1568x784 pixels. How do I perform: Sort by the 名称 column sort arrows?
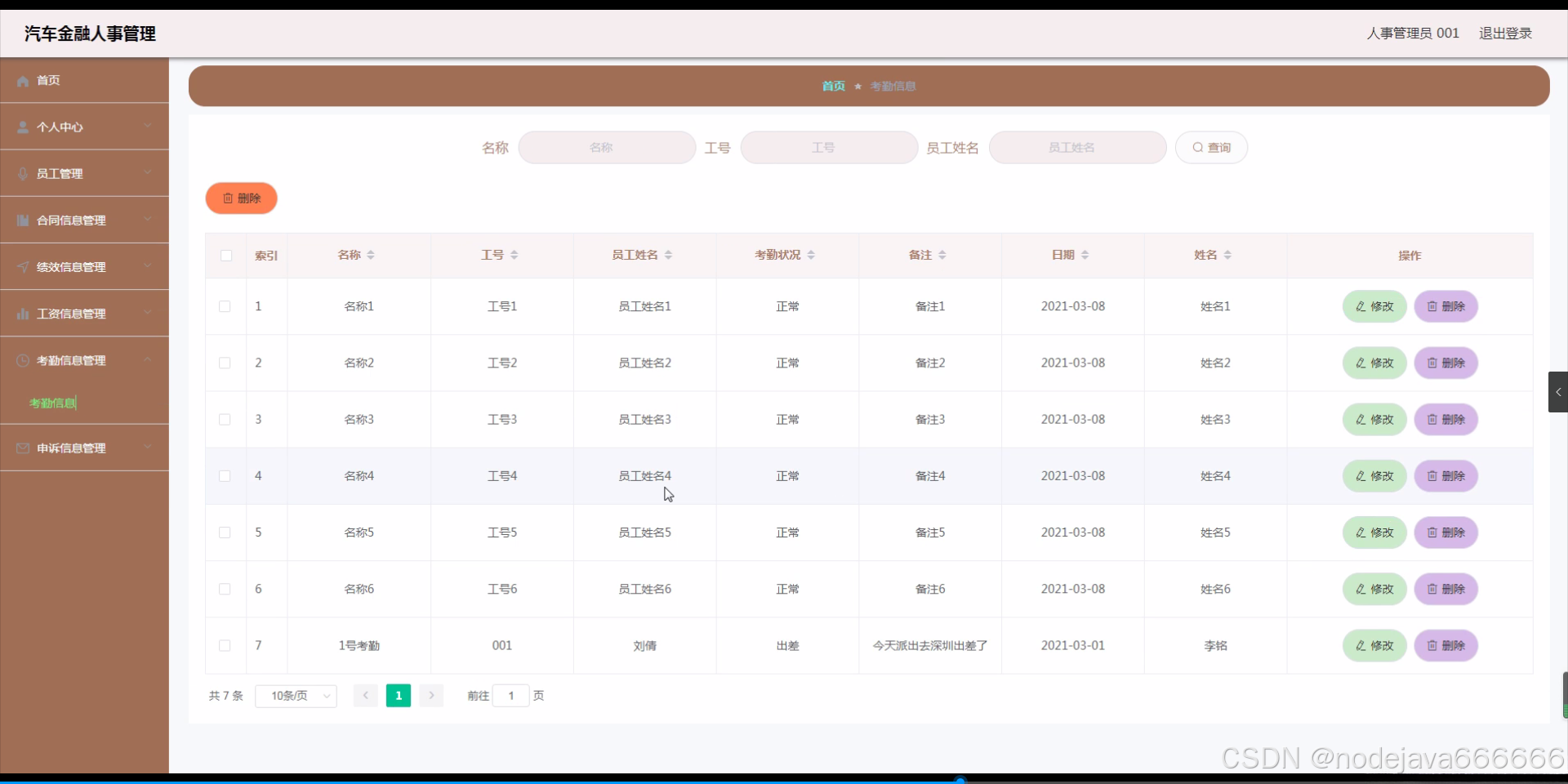click(371, 256)
